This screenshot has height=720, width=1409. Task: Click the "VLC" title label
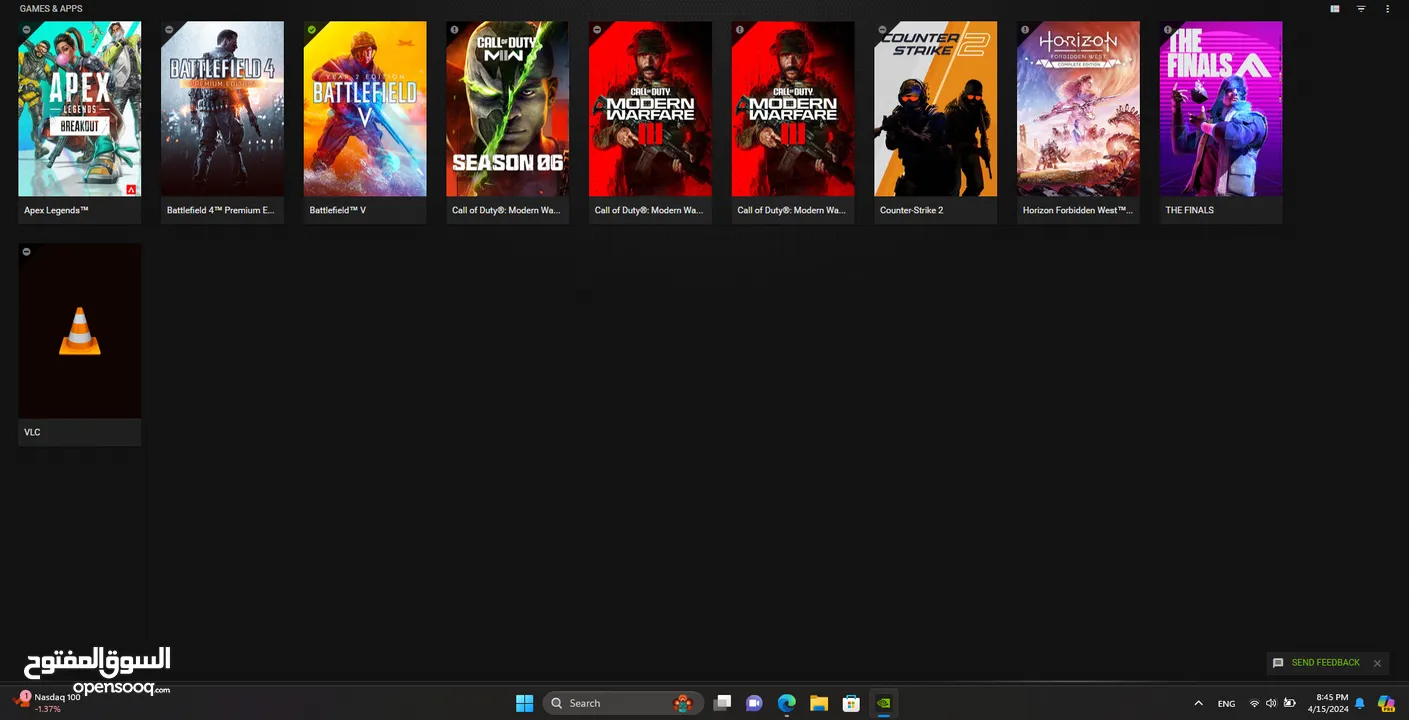tap(32, 432)
